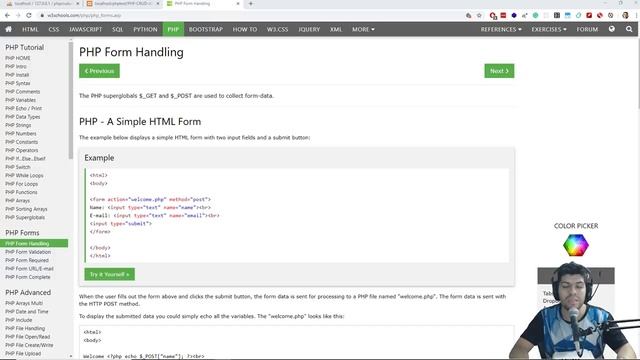The image size is (640, 360).
Task: Go back with browser back arrow
Action: (x=7, y=15)
